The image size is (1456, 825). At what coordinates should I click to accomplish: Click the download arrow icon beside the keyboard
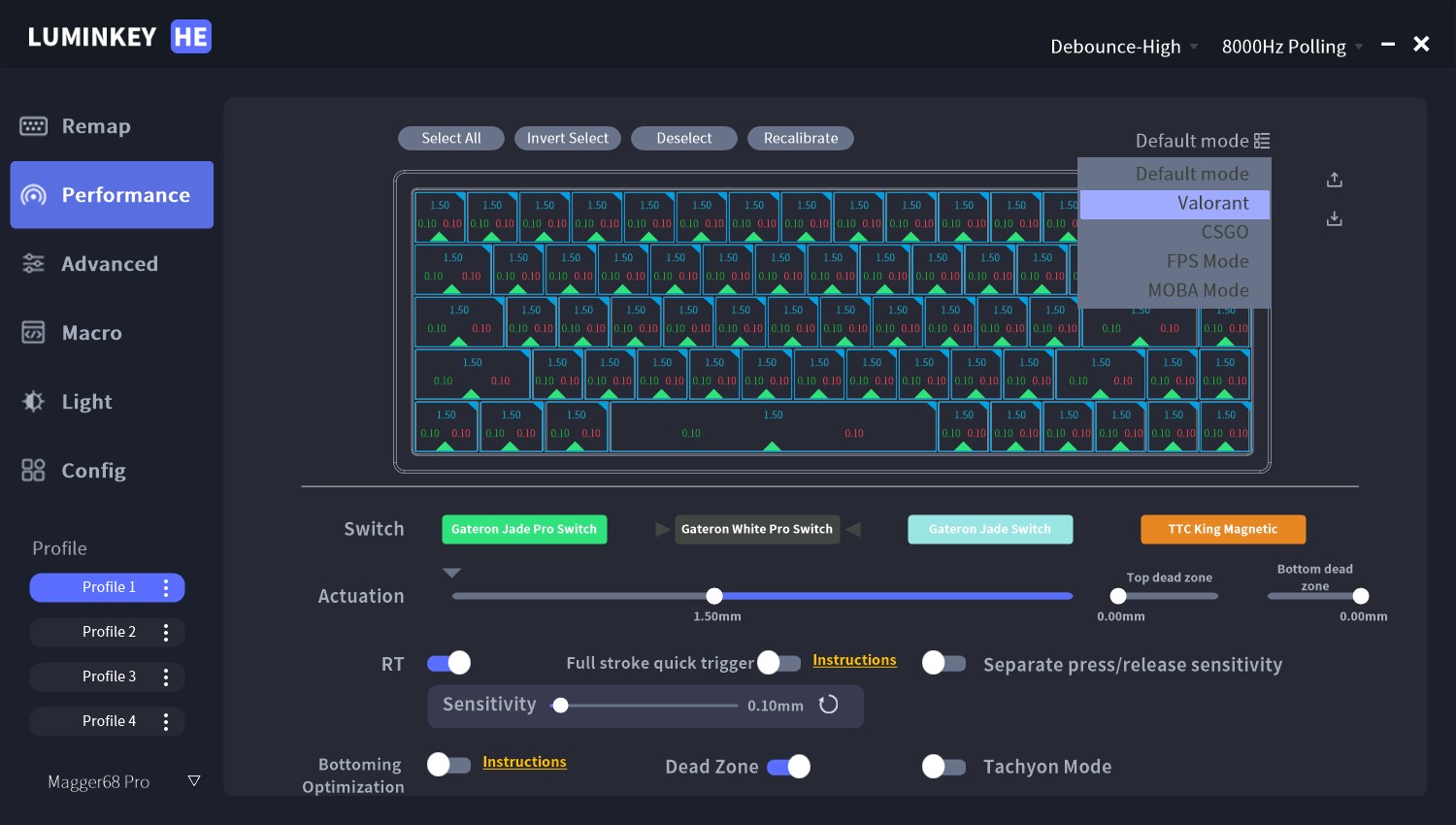pyautogui.click(x=1335, y=218)
